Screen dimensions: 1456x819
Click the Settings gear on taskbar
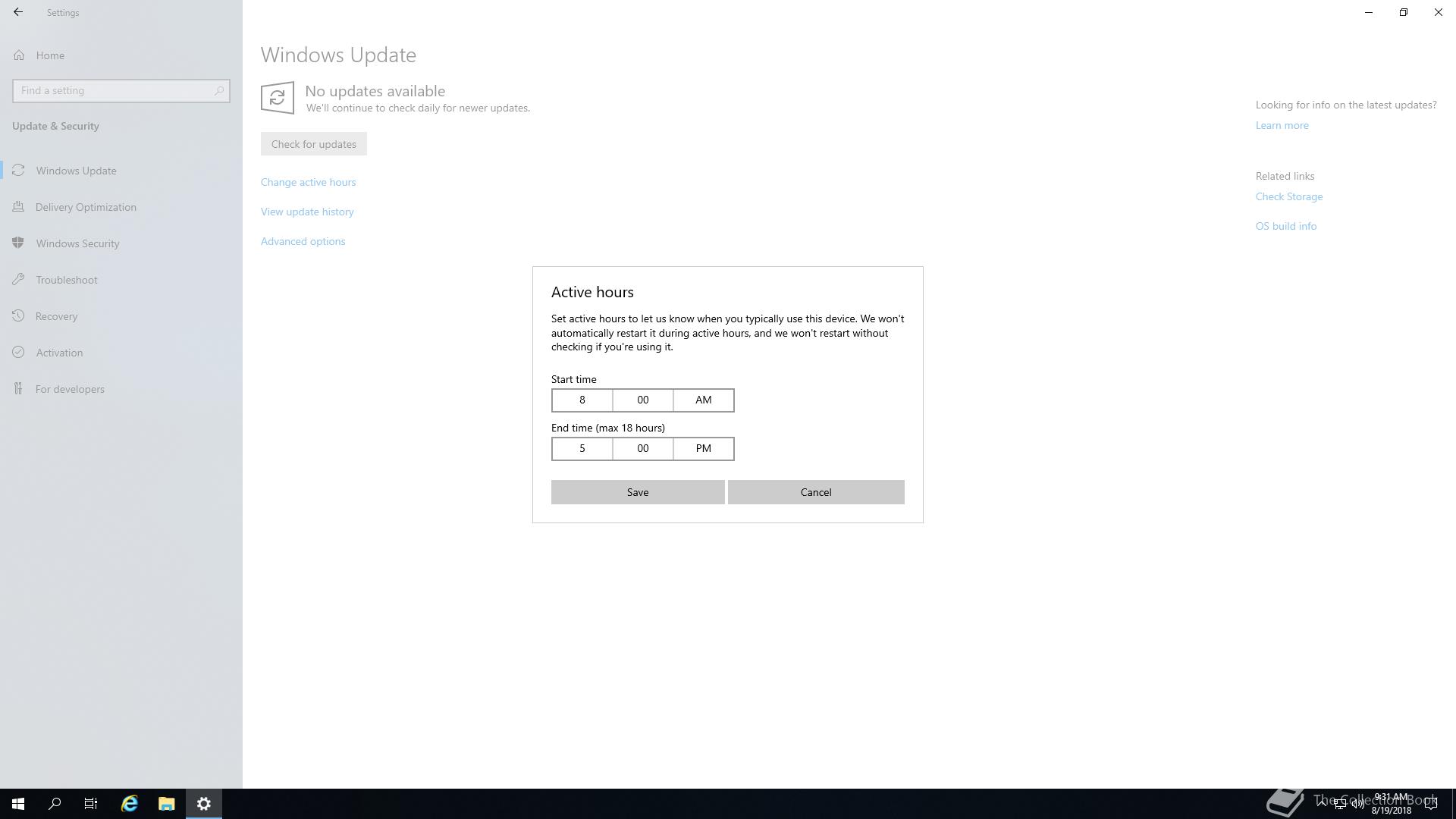204,804
